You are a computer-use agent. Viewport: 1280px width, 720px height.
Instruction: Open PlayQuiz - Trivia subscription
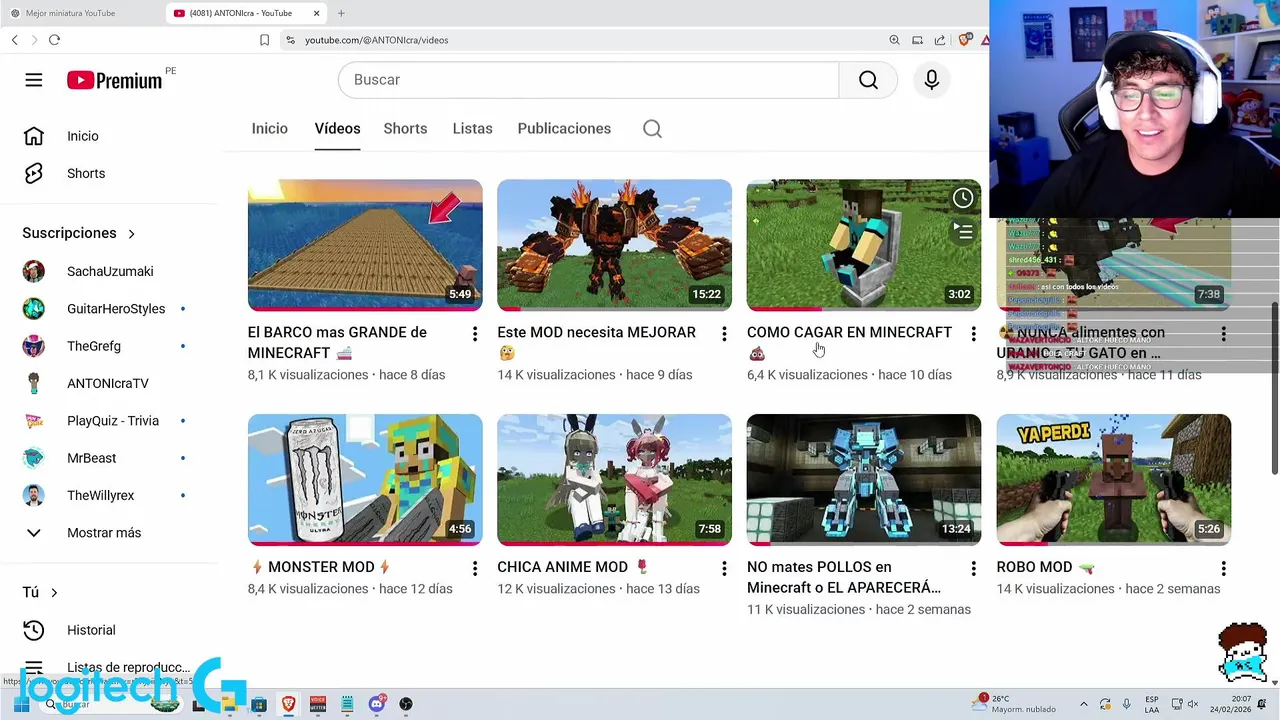tap(111, 421)
